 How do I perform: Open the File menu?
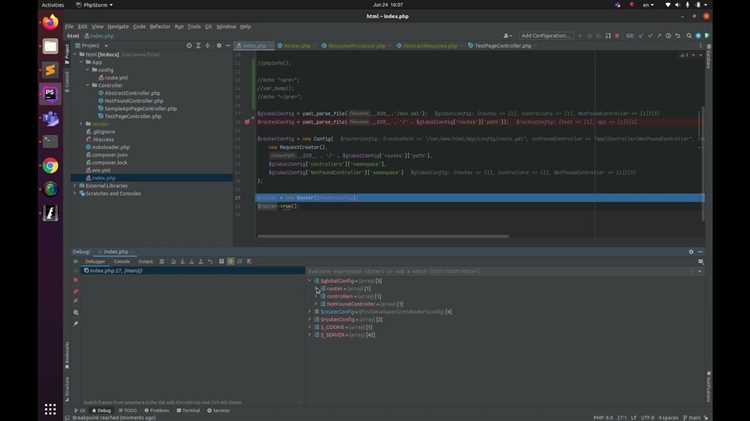pyautogui.click(x=69, y=27)
